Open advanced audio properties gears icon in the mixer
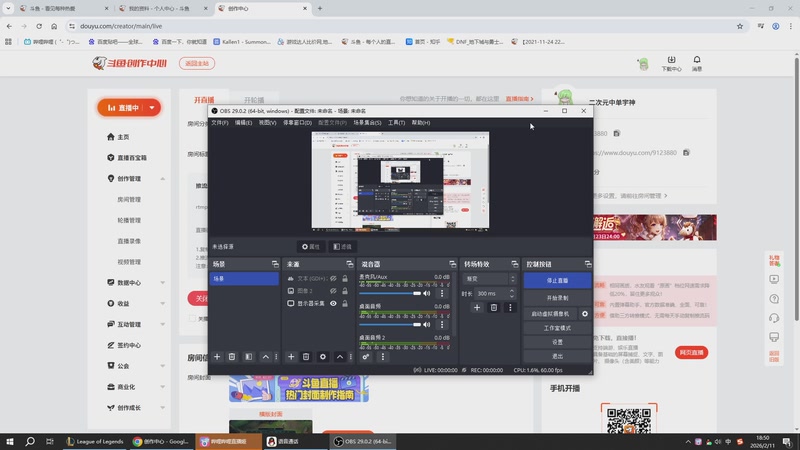 pyautogui.click(x=366, y=357)
